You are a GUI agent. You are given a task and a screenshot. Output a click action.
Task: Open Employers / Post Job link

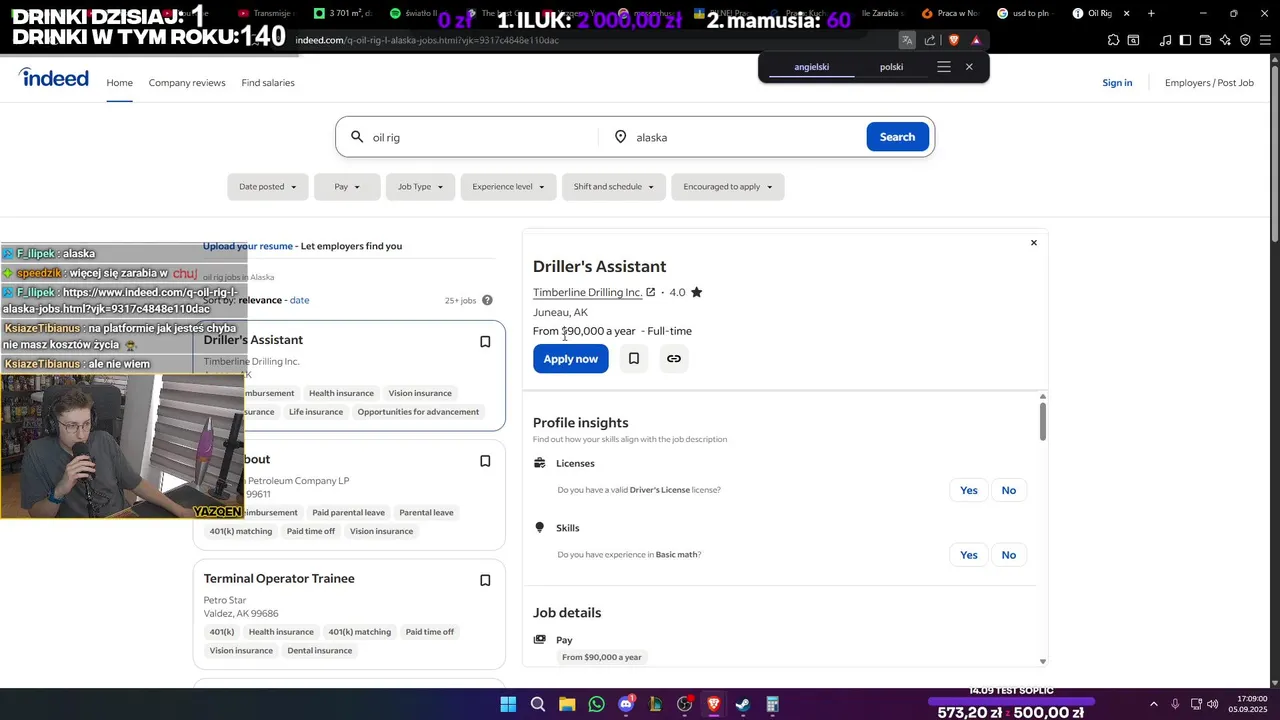(x=1209, y=83)
